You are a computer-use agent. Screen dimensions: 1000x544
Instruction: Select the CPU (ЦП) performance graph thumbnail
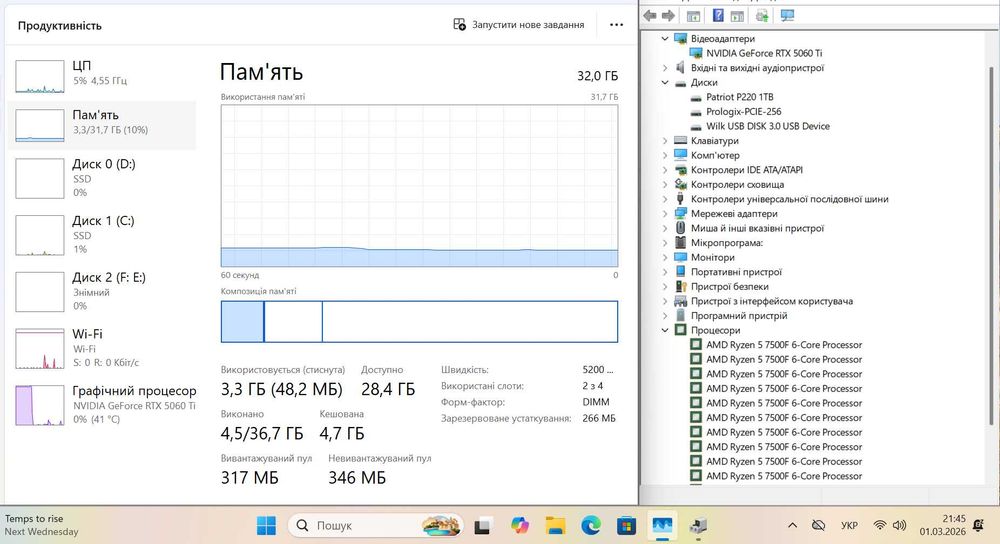click(40, 77)
